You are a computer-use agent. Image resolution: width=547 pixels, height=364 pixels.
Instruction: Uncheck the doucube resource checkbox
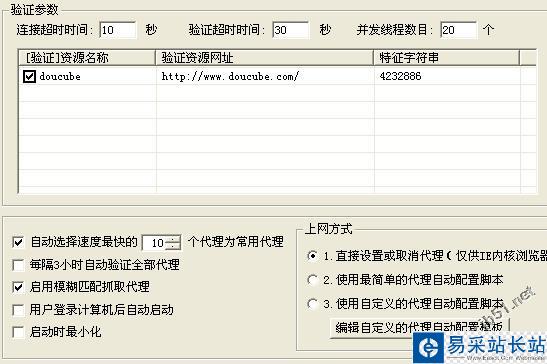click(29, 76)
